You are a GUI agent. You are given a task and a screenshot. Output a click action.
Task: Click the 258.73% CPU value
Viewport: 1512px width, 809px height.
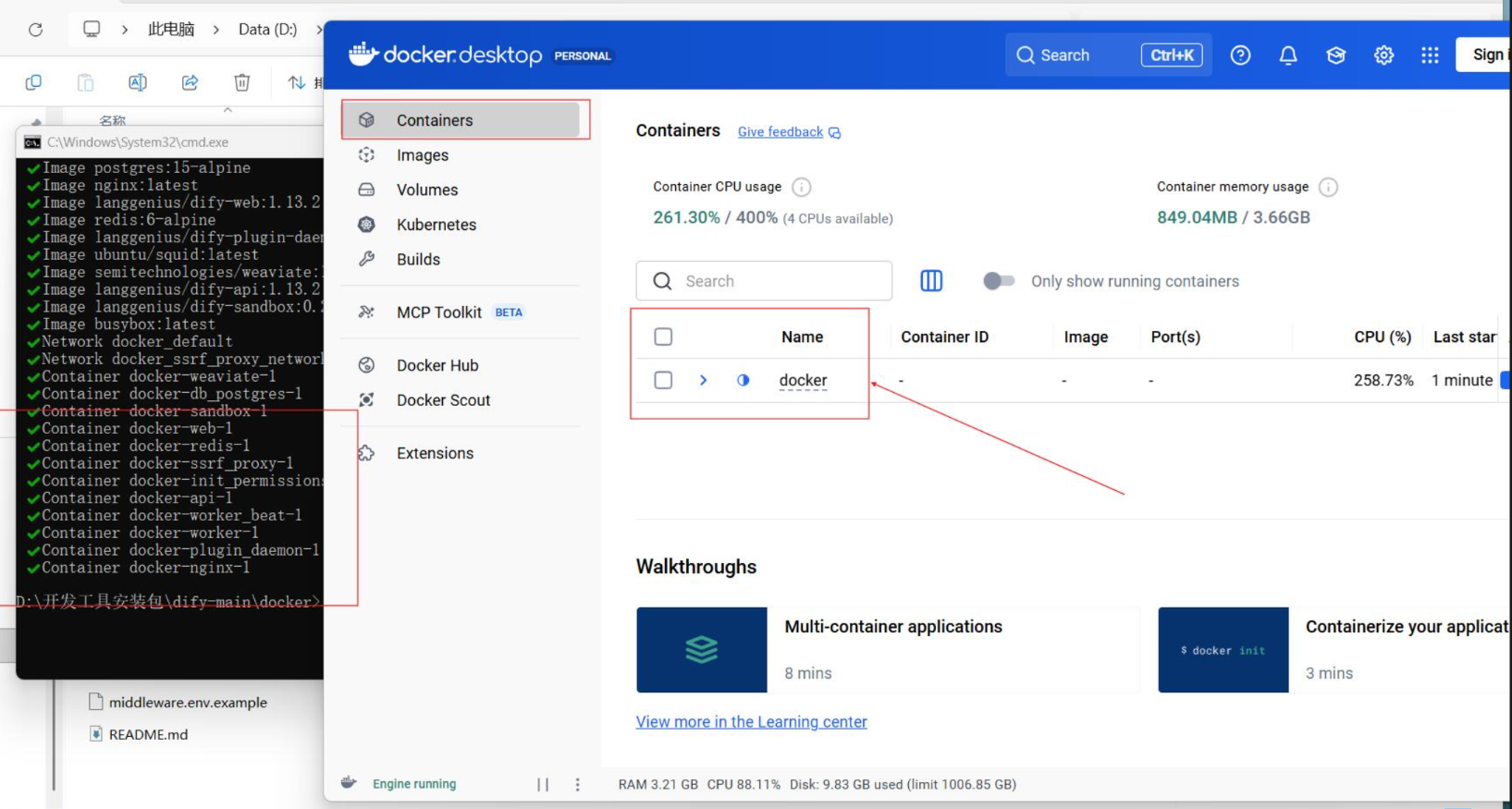click(x=1383, y=380)
